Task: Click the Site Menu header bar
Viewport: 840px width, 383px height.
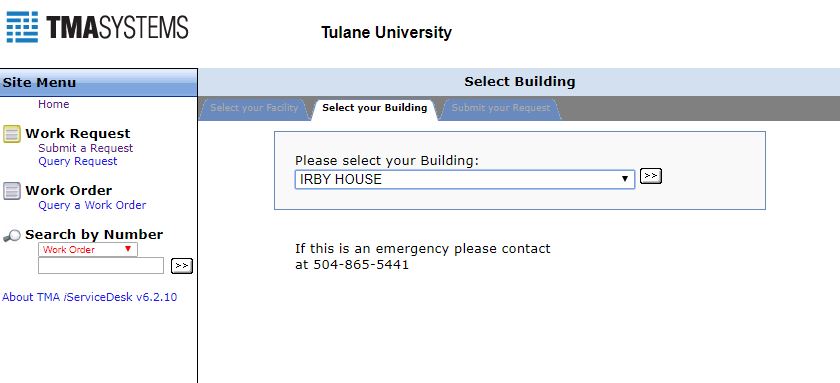Action: click(99, 83)
